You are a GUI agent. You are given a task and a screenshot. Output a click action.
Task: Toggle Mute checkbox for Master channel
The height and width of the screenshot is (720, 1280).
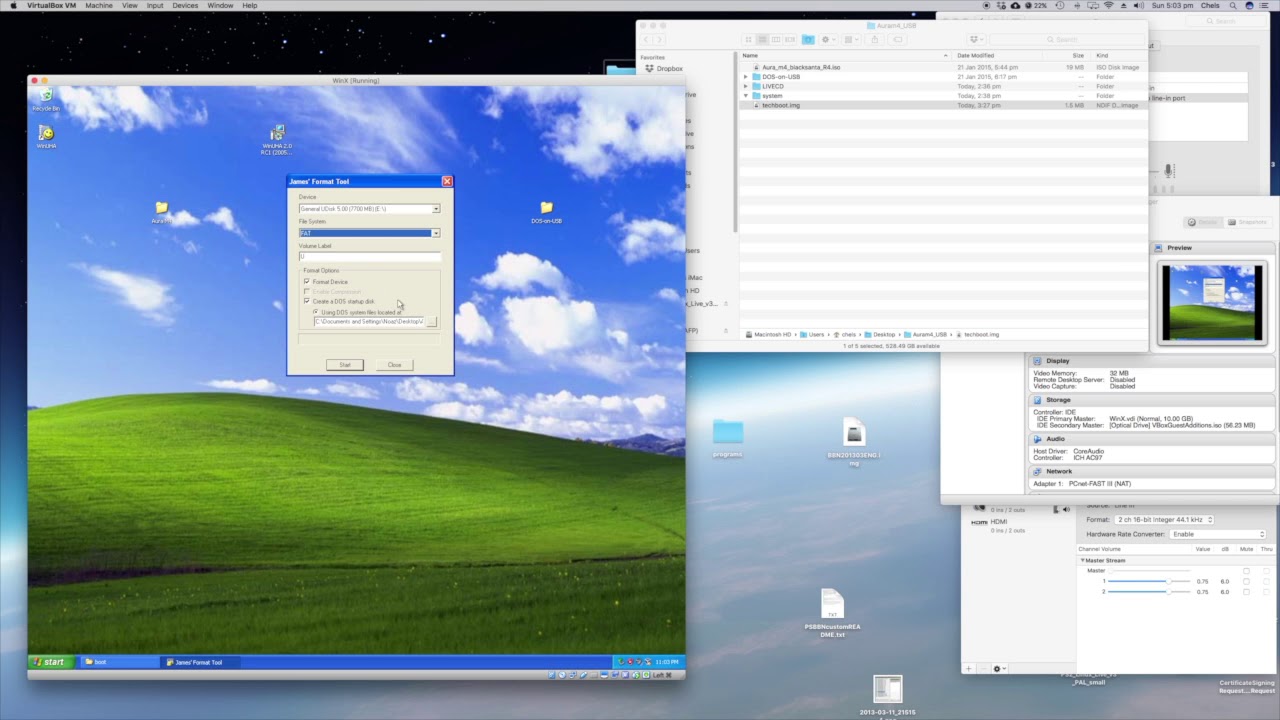coord(1246,570)
